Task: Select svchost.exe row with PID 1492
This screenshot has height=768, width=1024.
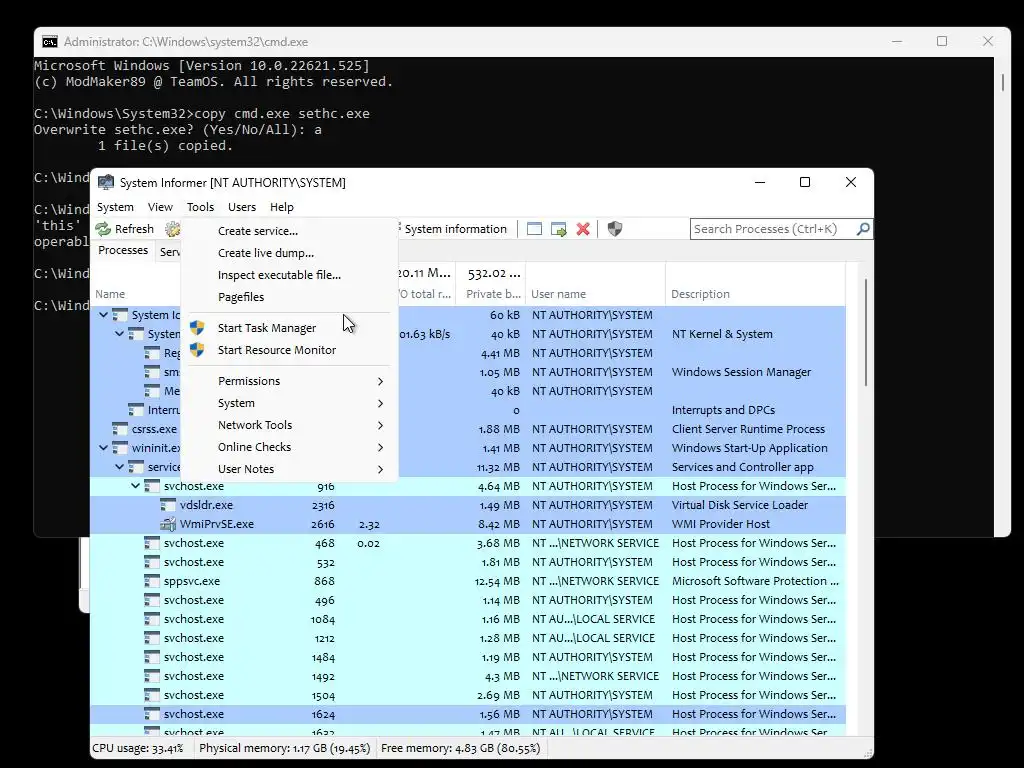Action: (468, 676)
